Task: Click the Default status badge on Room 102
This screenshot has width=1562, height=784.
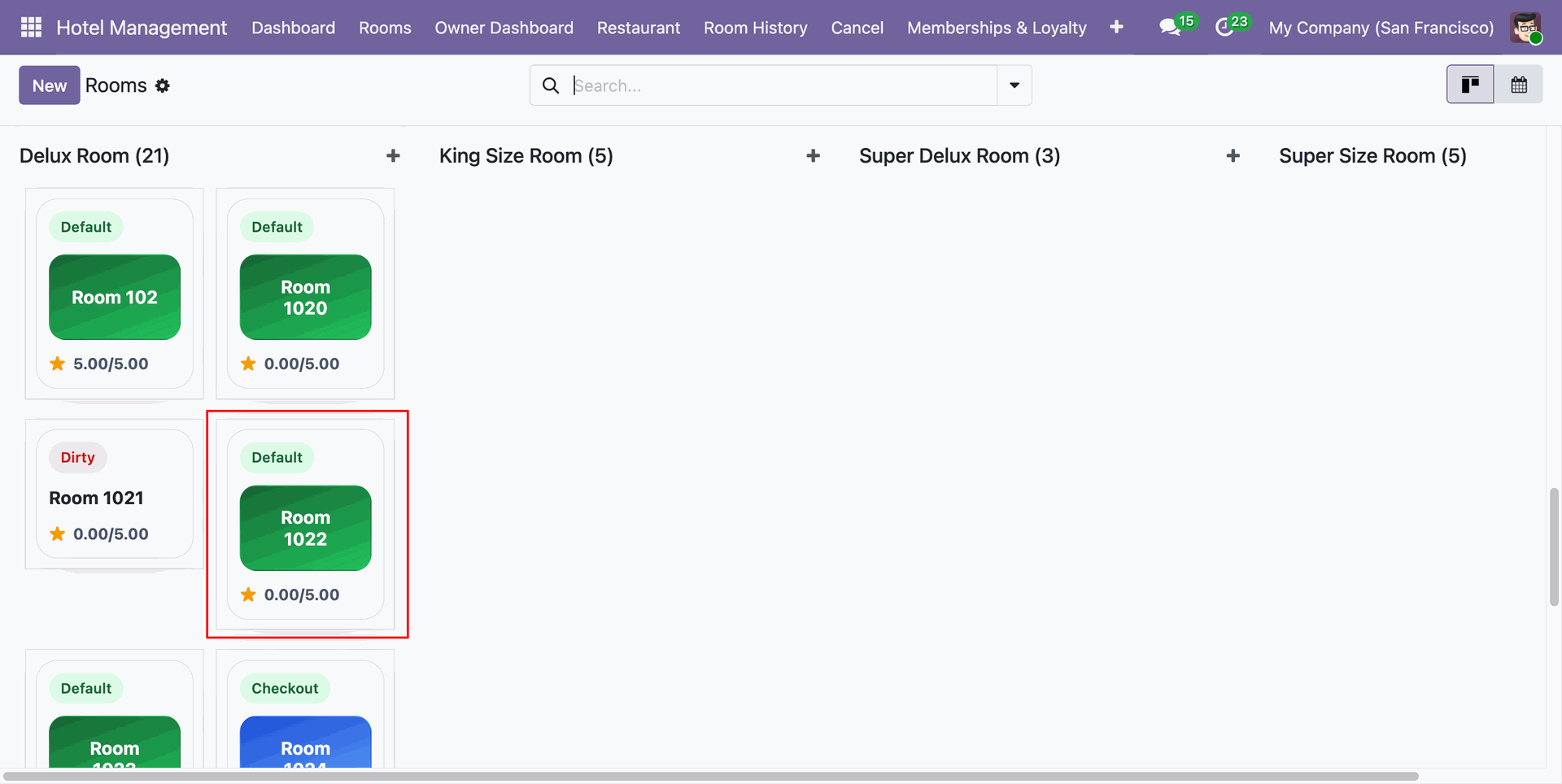Action: 86,227
